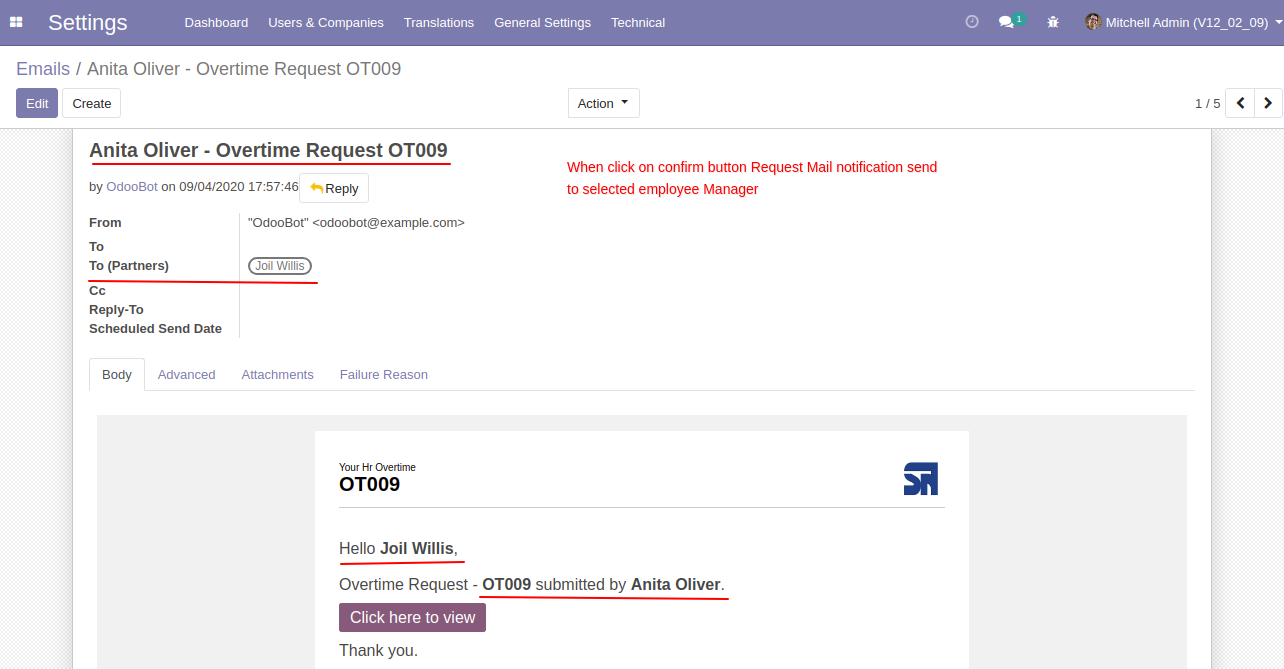The width and height of the screenshot is (1284, 669).
Task: Switch to the Attachments tab
Action: click(x=278, y=374)
